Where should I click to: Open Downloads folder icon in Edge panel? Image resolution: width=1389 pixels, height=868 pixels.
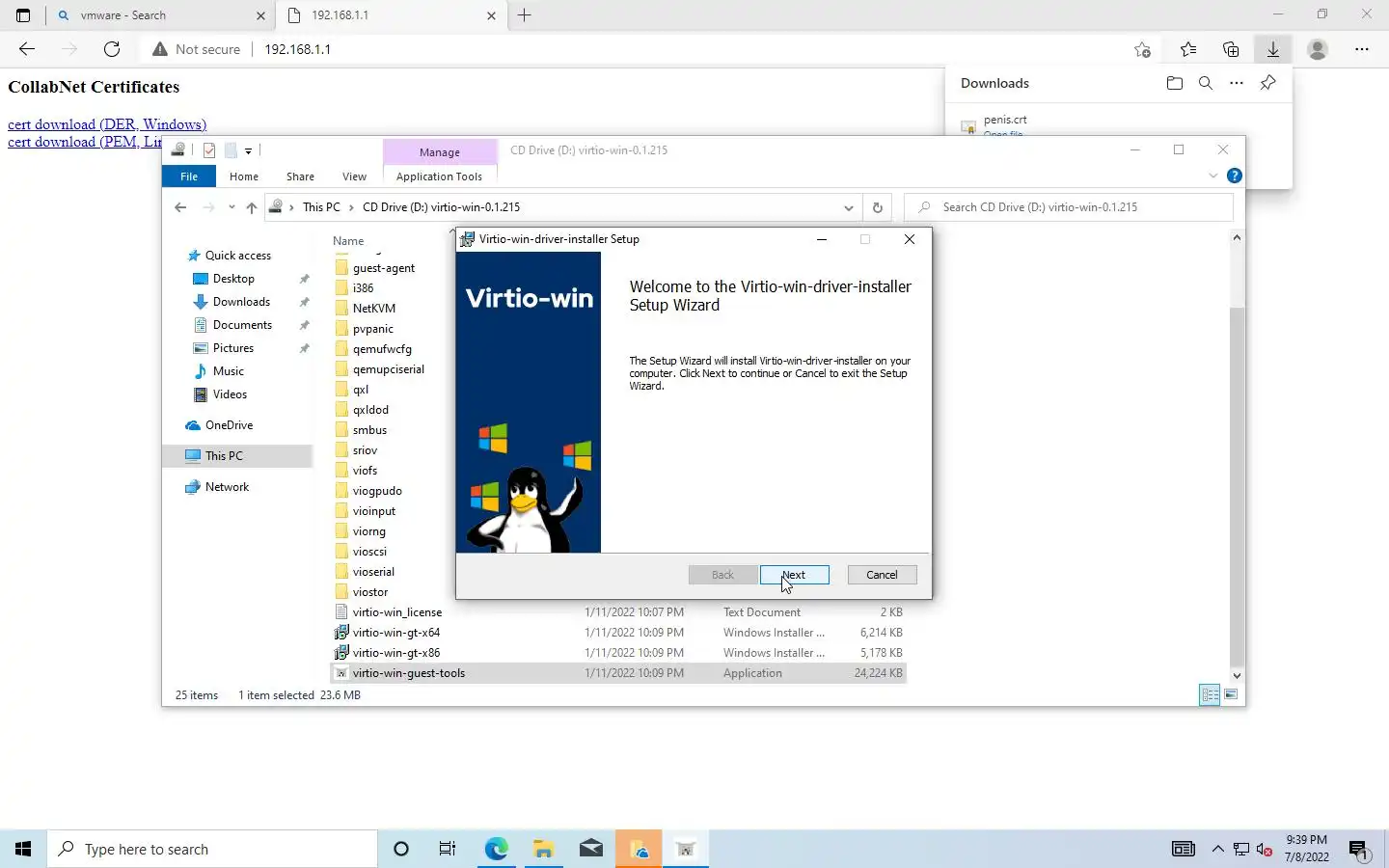(1174, 83)
